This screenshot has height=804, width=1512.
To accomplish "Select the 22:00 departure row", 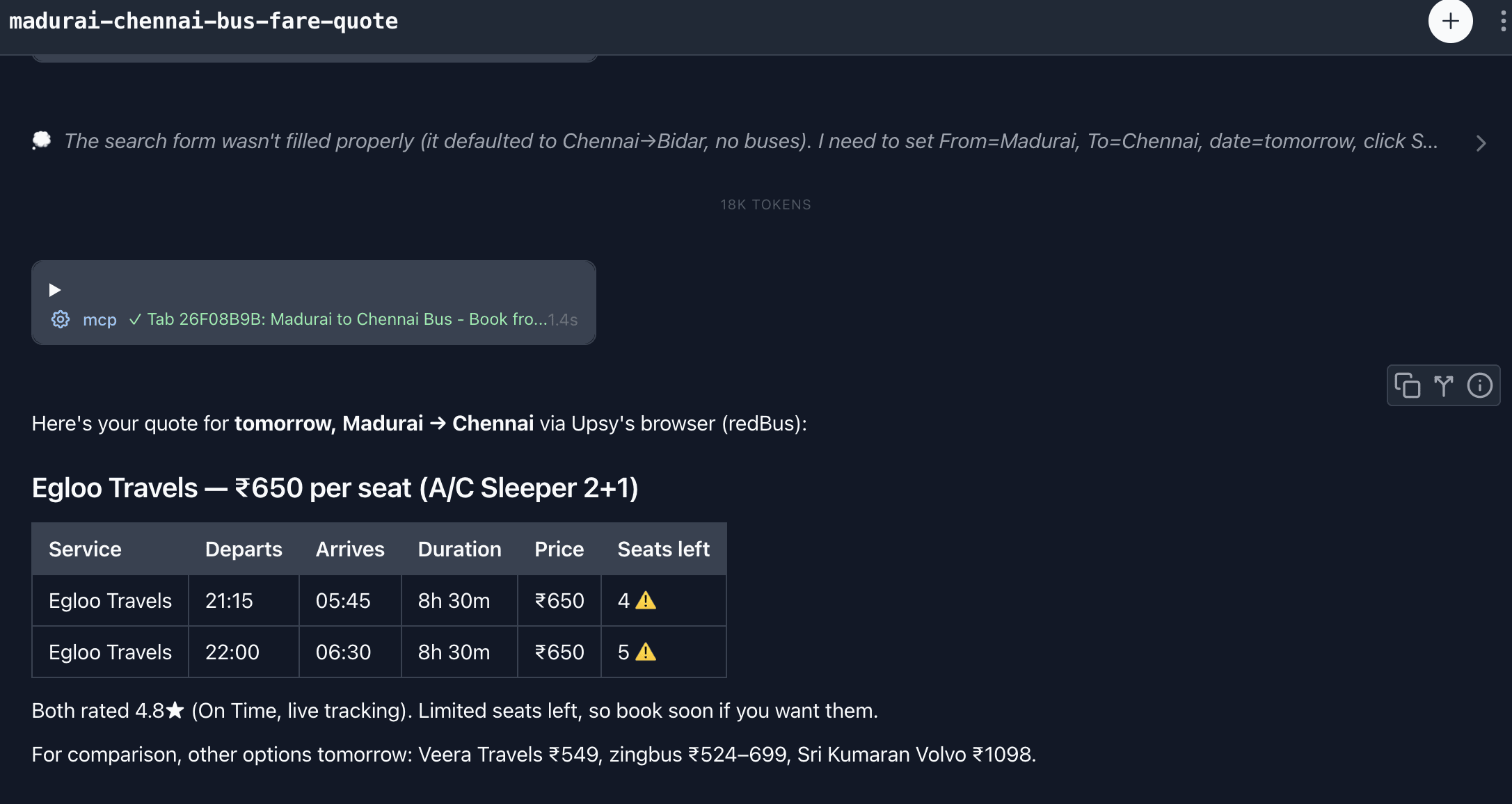I will point(379,652).
